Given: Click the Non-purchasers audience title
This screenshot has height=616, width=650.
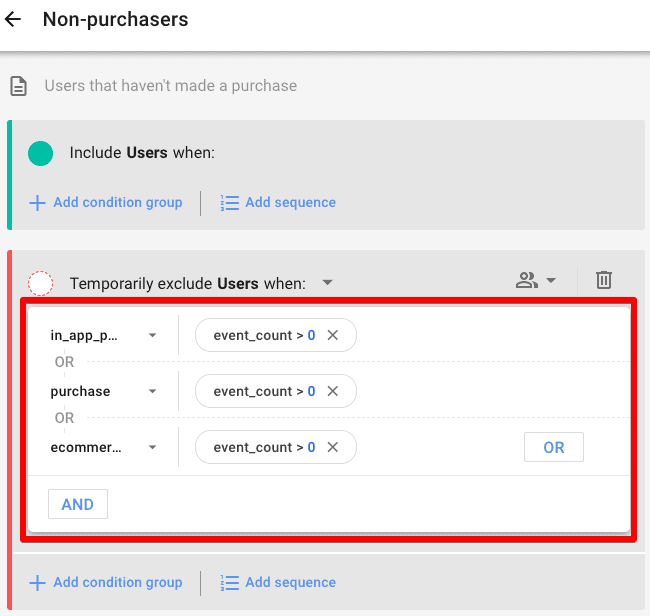Looking at the screenshot, I should click(x=115, y=19).
